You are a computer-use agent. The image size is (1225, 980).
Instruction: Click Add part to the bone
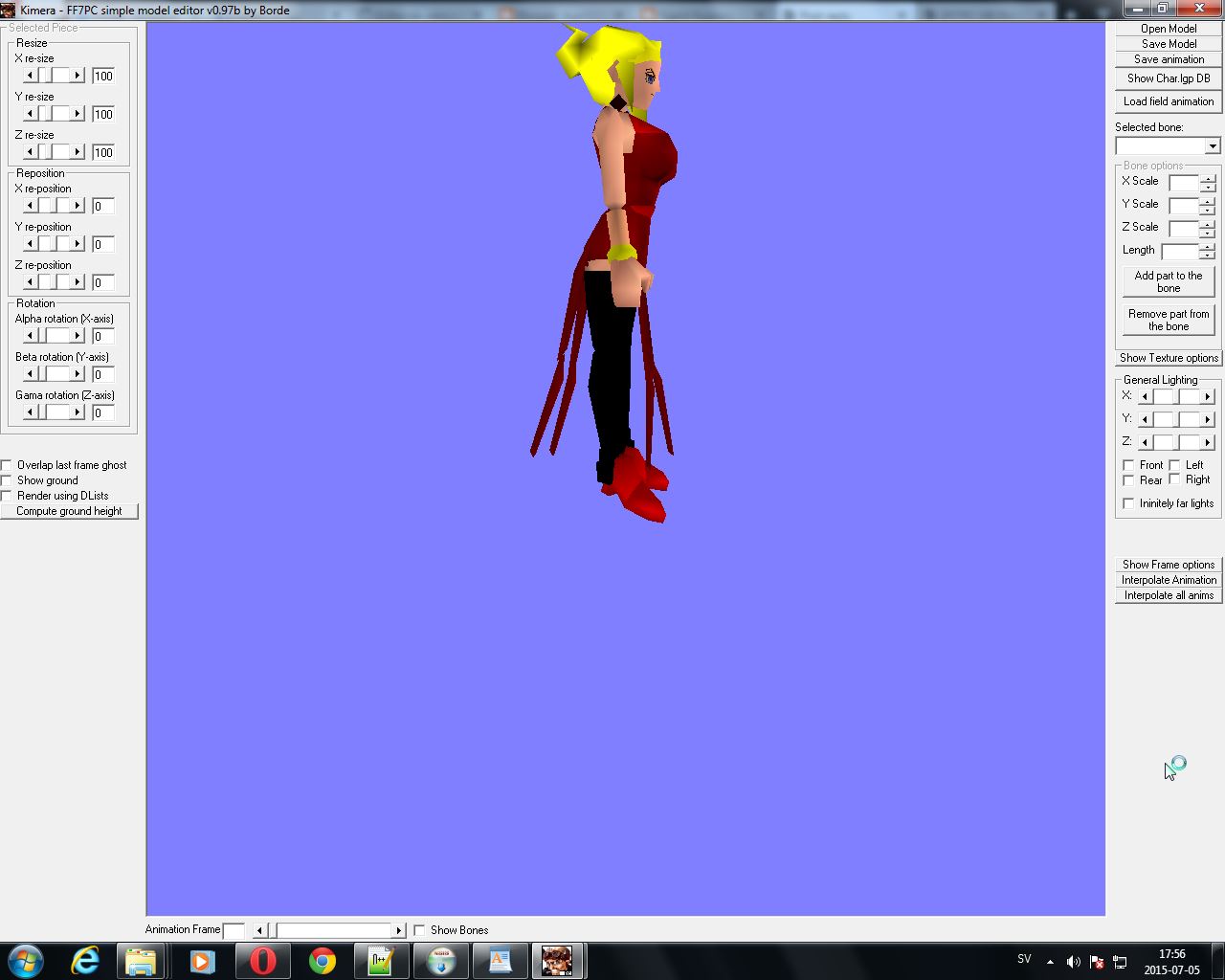(1169, 282)
